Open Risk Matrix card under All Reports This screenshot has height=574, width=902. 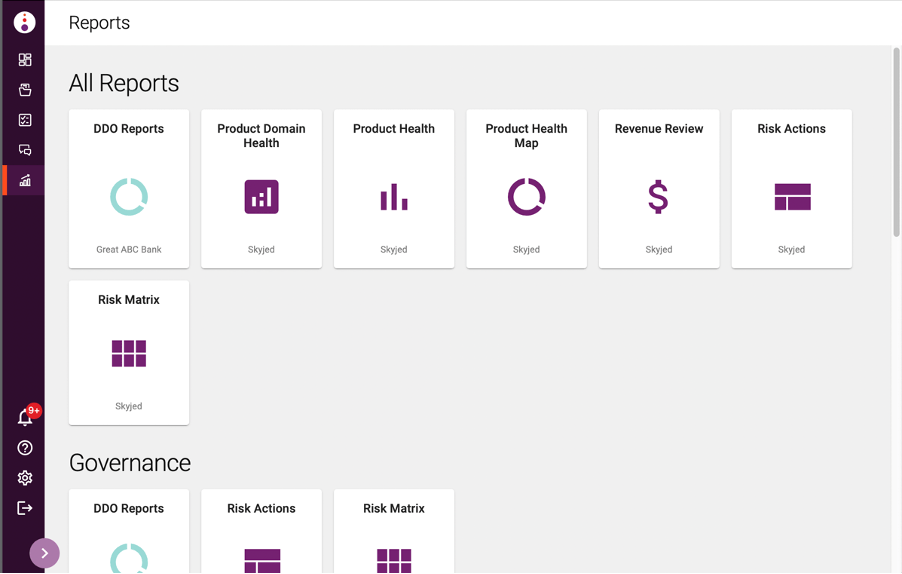[x=129, y=353]
